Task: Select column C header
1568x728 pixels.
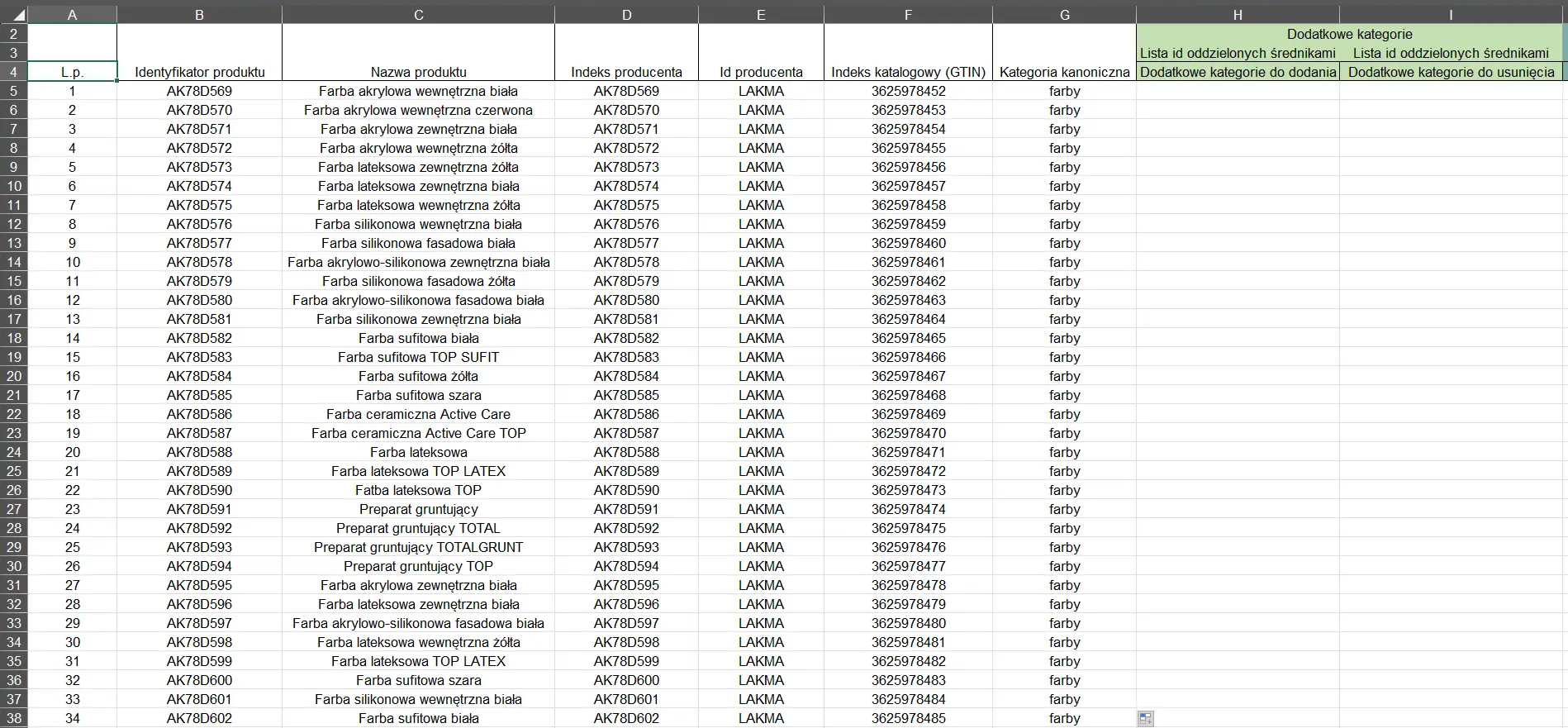Action: point(418,15)
